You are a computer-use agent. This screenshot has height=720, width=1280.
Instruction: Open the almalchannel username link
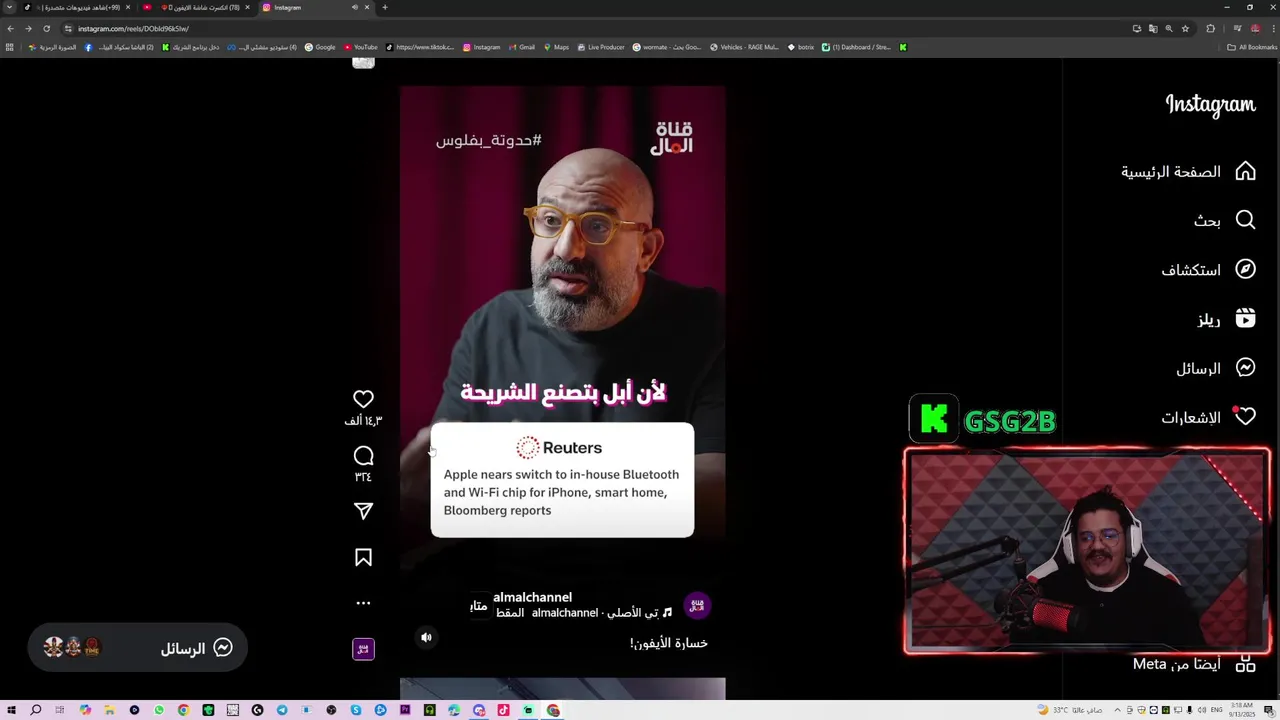(532, 597)
